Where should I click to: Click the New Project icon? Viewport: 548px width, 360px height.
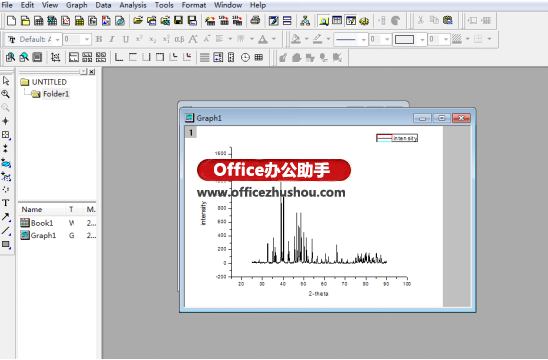pyautogui.click(x=12, y=21)
